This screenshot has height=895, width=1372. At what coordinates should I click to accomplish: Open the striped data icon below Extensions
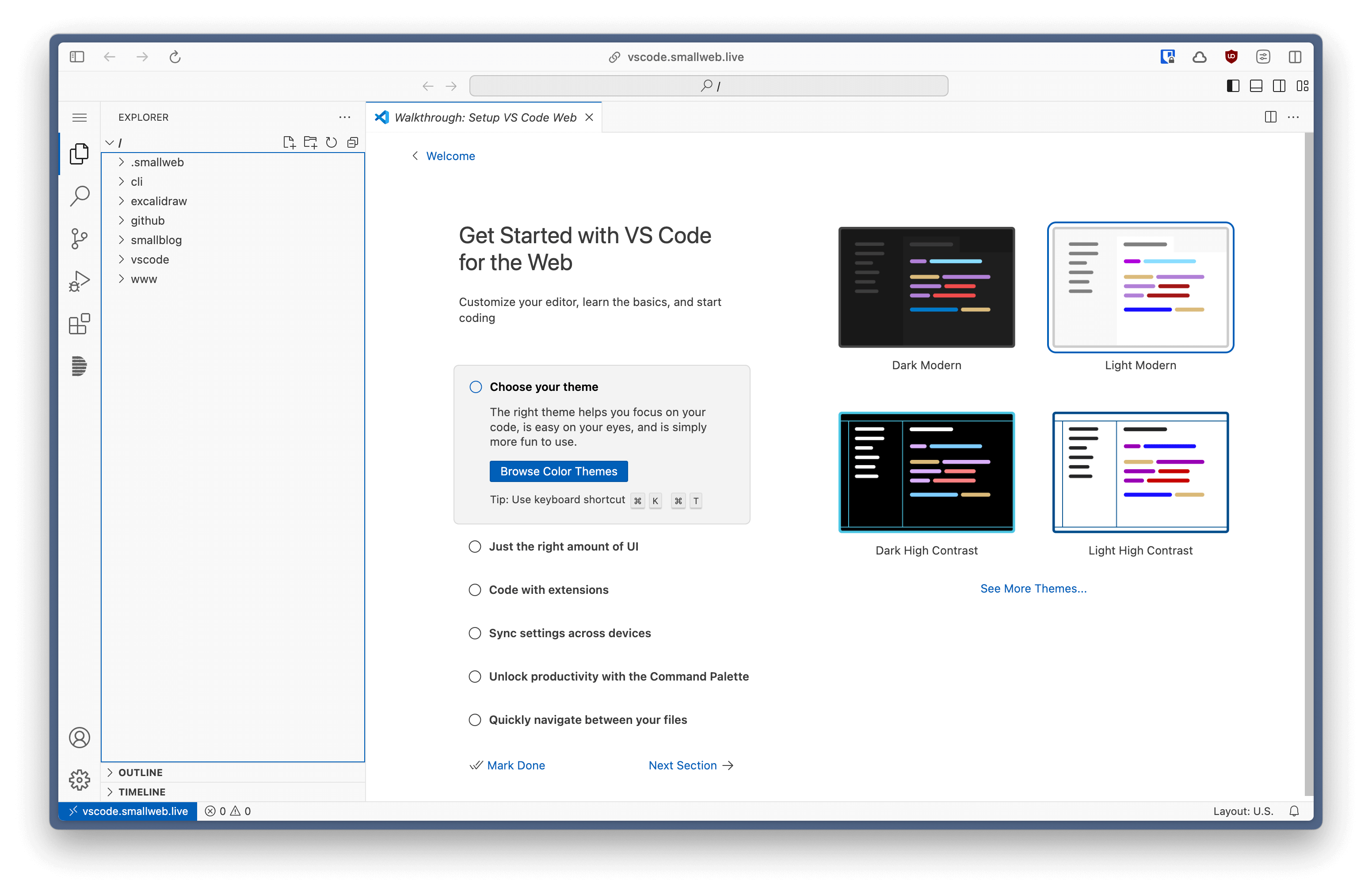(80, 366)
